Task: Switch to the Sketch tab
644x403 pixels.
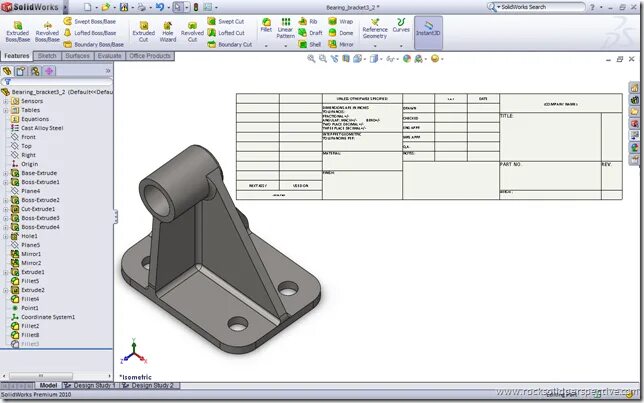Action: click(x=47, y=56)
